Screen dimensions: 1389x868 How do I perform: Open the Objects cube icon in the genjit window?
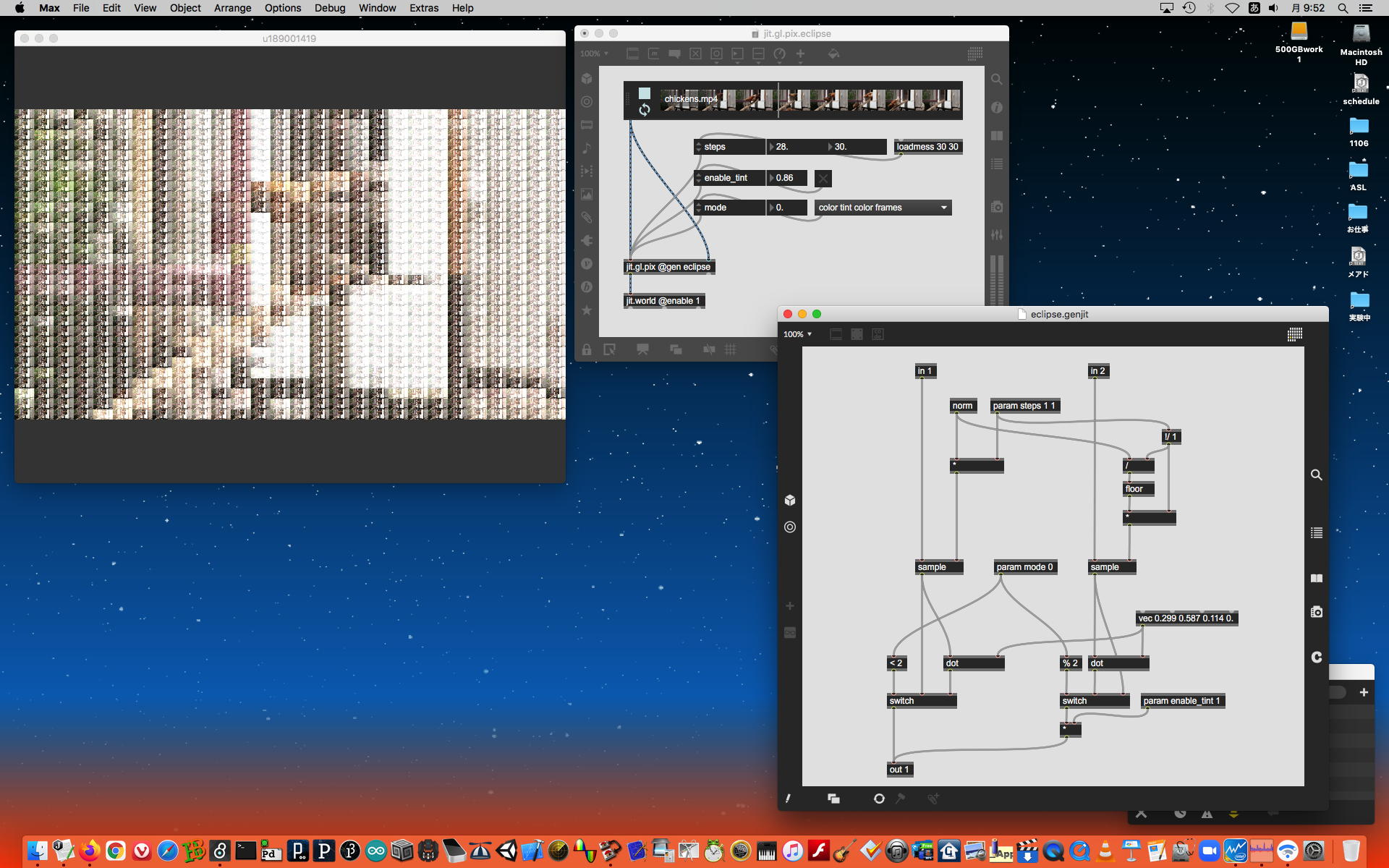790,500
